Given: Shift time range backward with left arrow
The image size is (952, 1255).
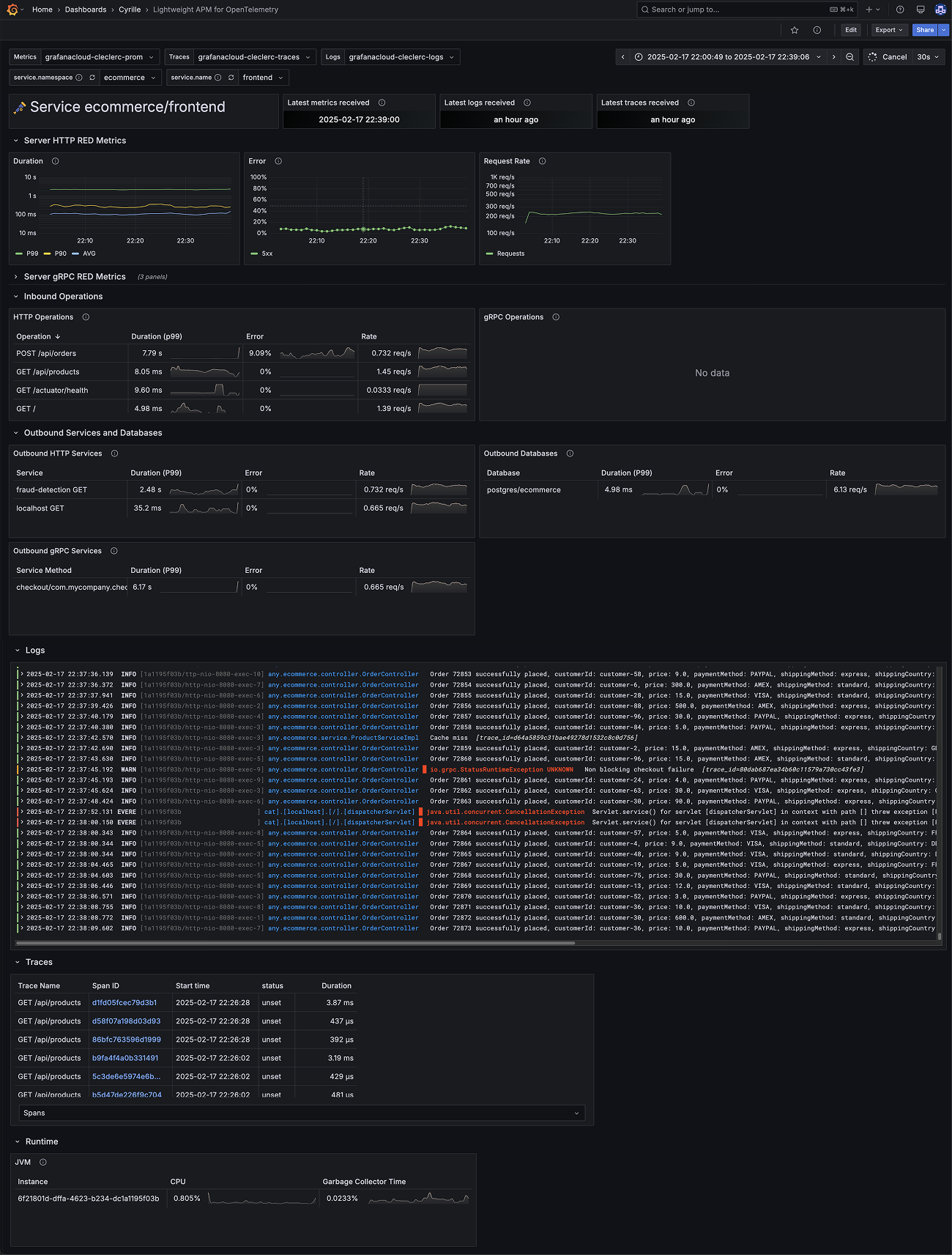Looking at the screenshot, I should click(x=623, y=57).
